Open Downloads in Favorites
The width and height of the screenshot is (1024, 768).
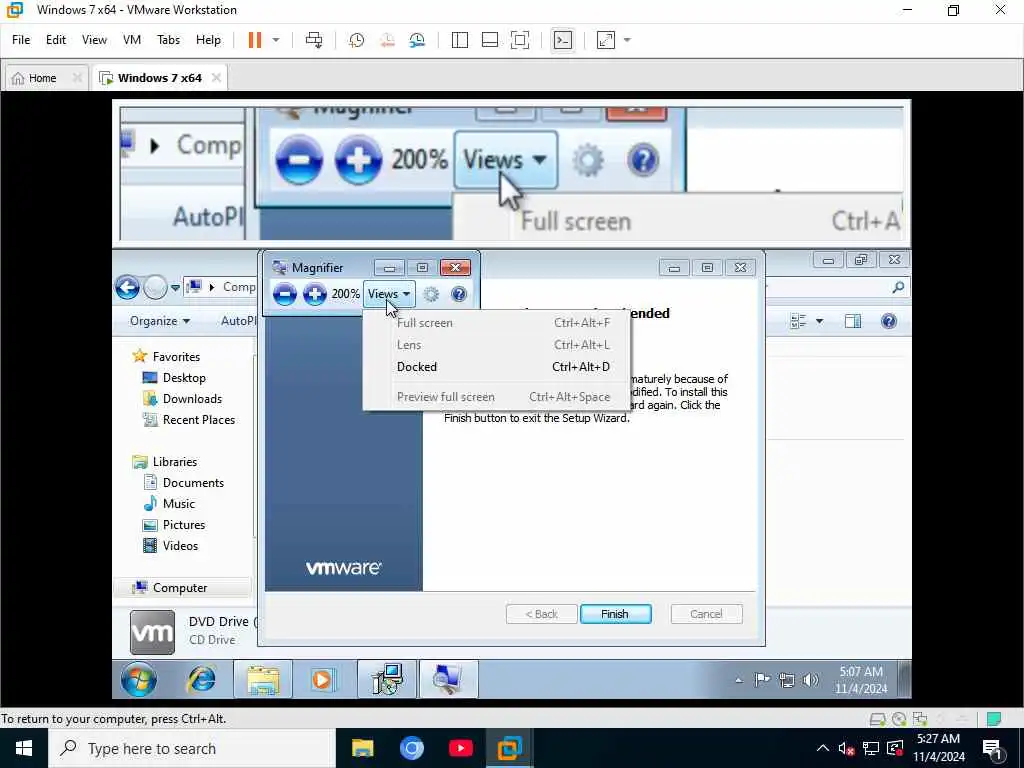click(x=182, y=398)
